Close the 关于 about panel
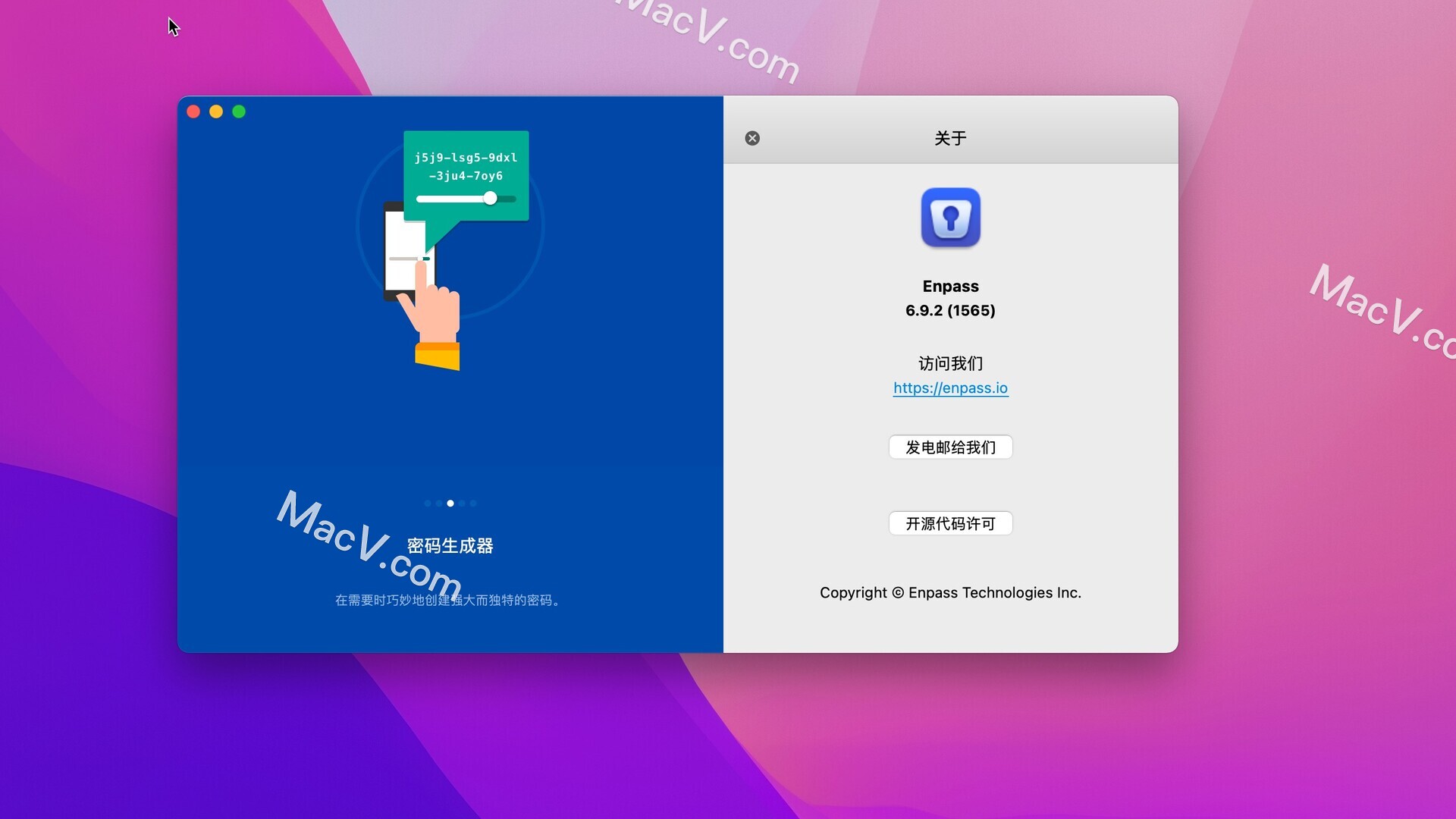 pos(752,138)
